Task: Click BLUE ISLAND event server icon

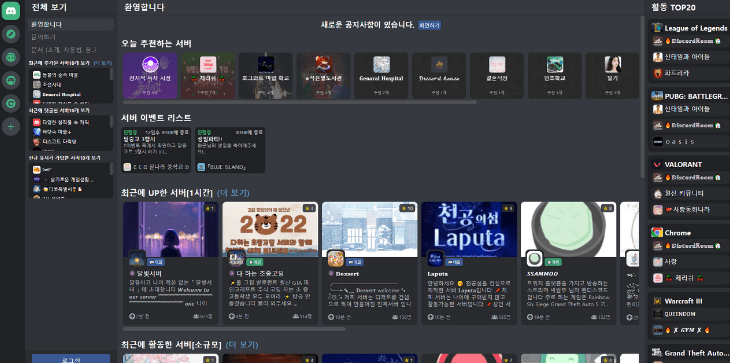Action: 201,167
